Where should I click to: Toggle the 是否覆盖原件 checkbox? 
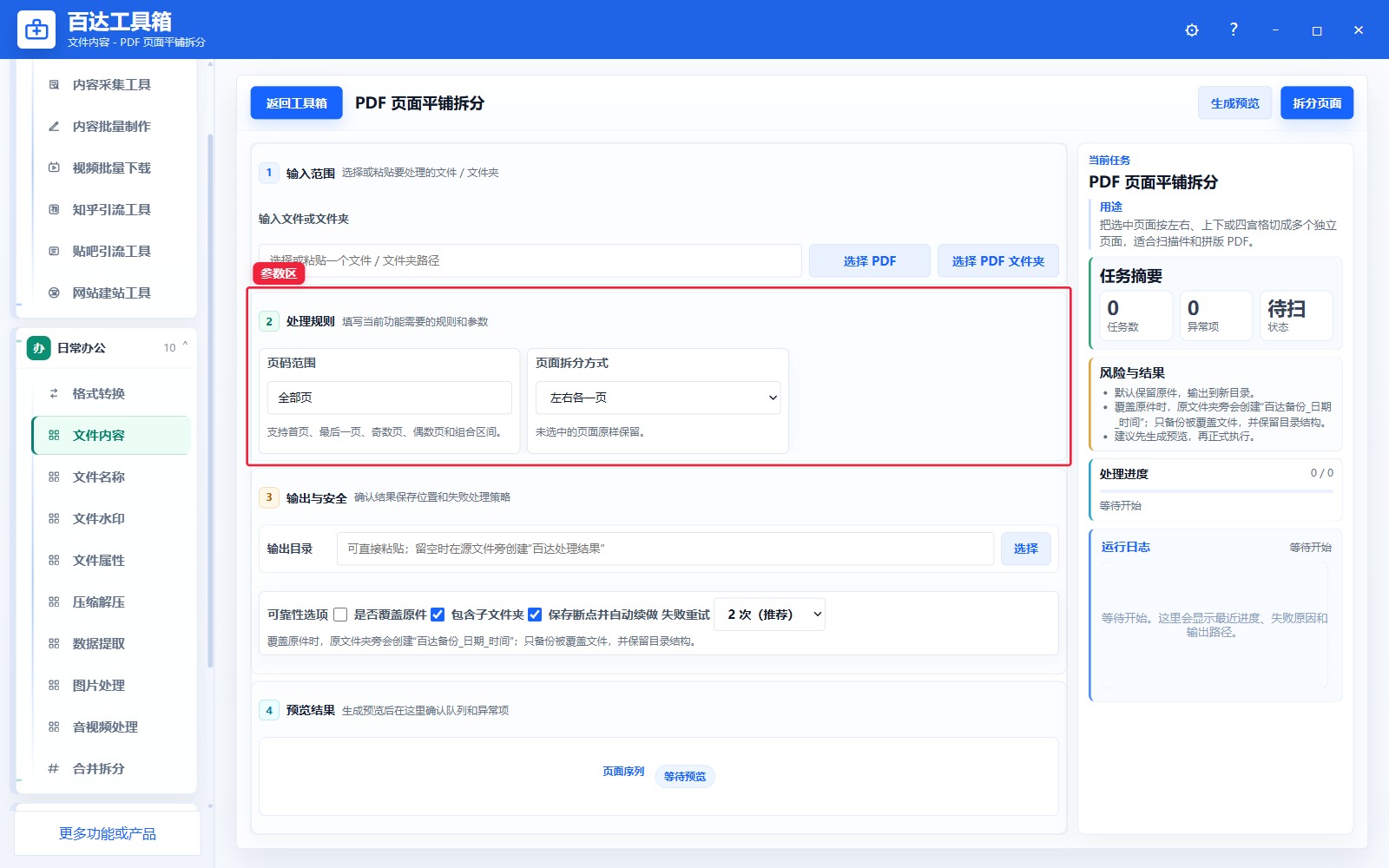(x=340, y=615)
